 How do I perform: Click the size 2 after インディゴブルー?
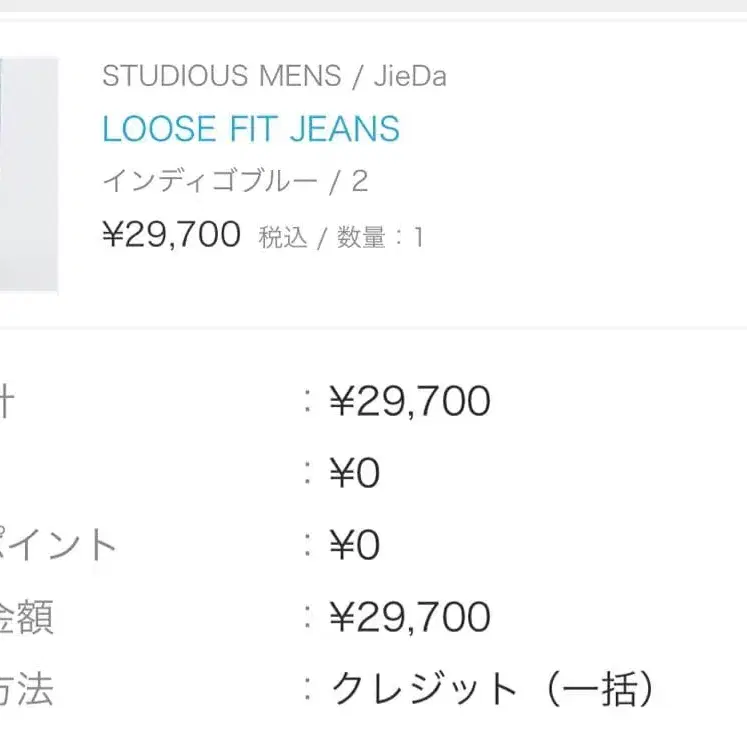click(360, 182)
